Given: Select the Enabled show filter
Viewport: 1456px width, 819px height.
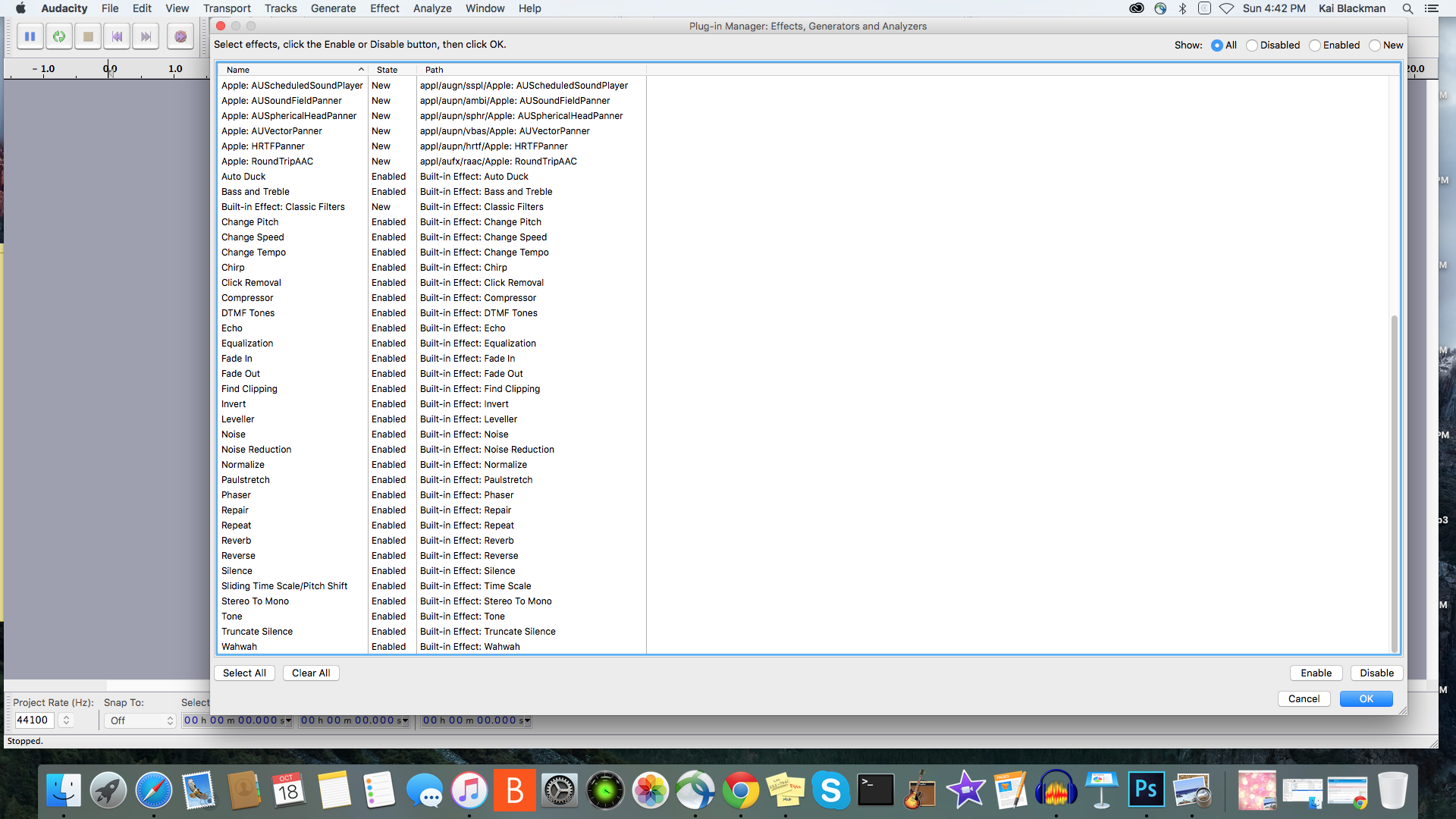Looking at the screenshot, I should [1315, 45].
